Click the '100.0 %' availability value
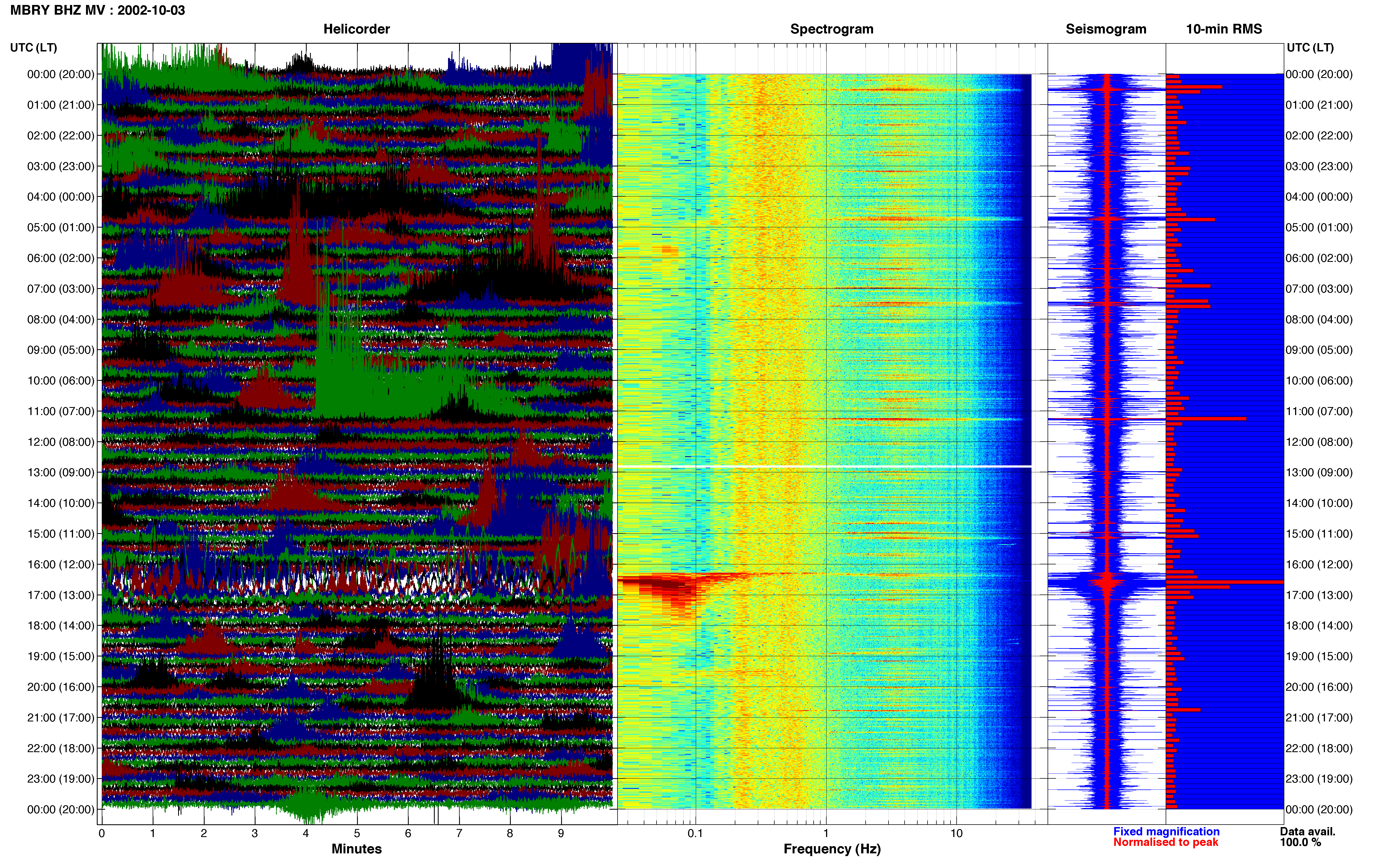 point(1300,842)
